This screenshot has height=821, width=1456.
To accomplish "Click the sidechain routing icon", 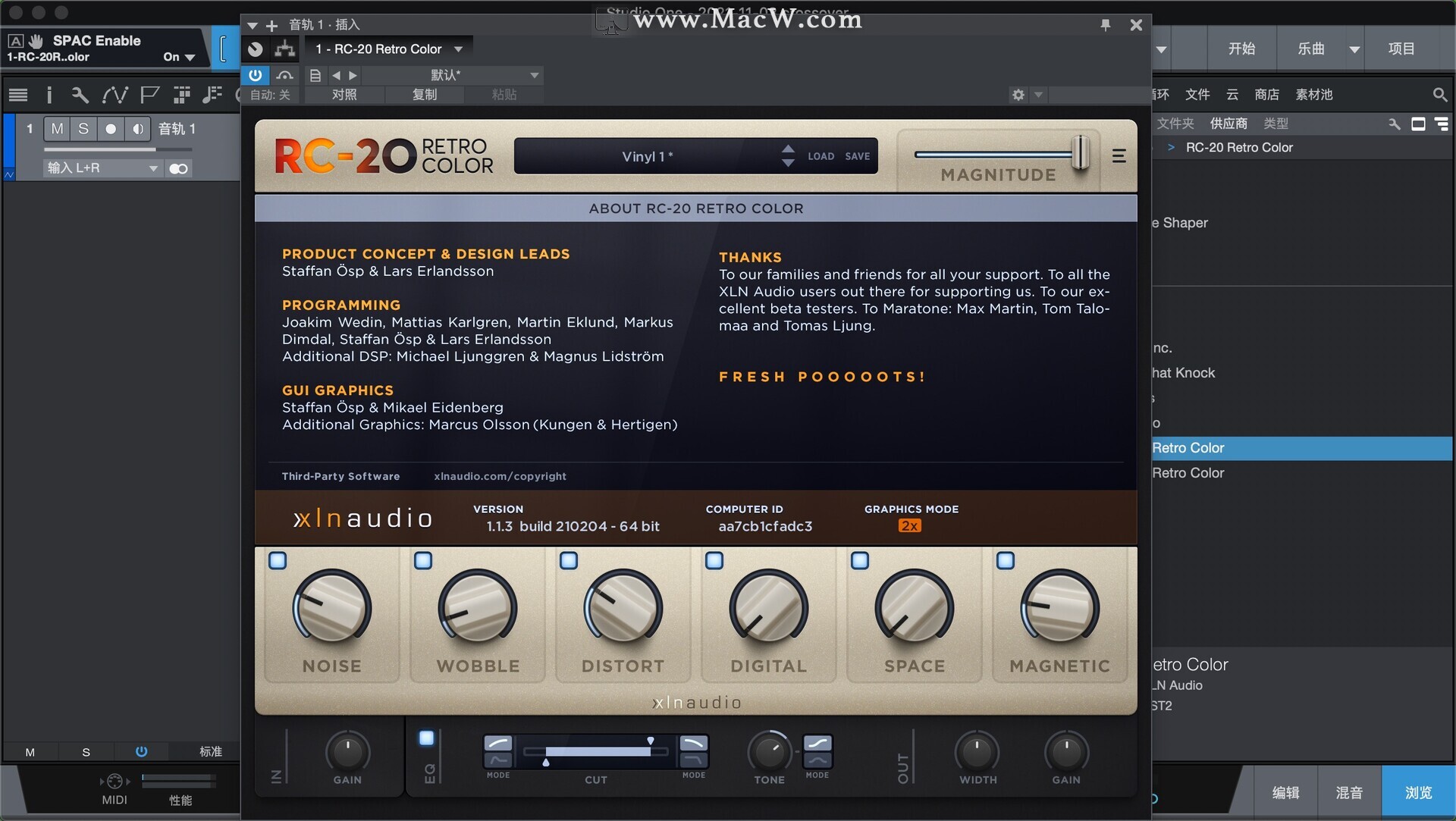I will tap(285, 49).
